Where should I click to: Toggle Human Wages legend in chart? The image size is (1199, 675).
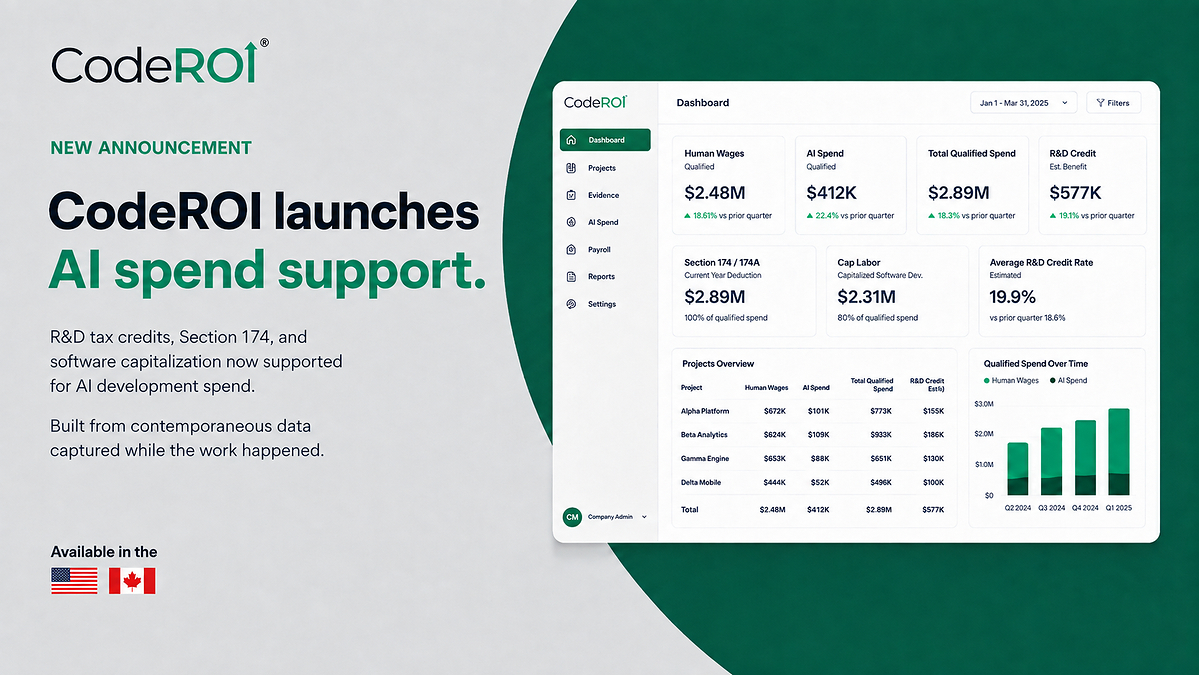(x=1011, y=380)
